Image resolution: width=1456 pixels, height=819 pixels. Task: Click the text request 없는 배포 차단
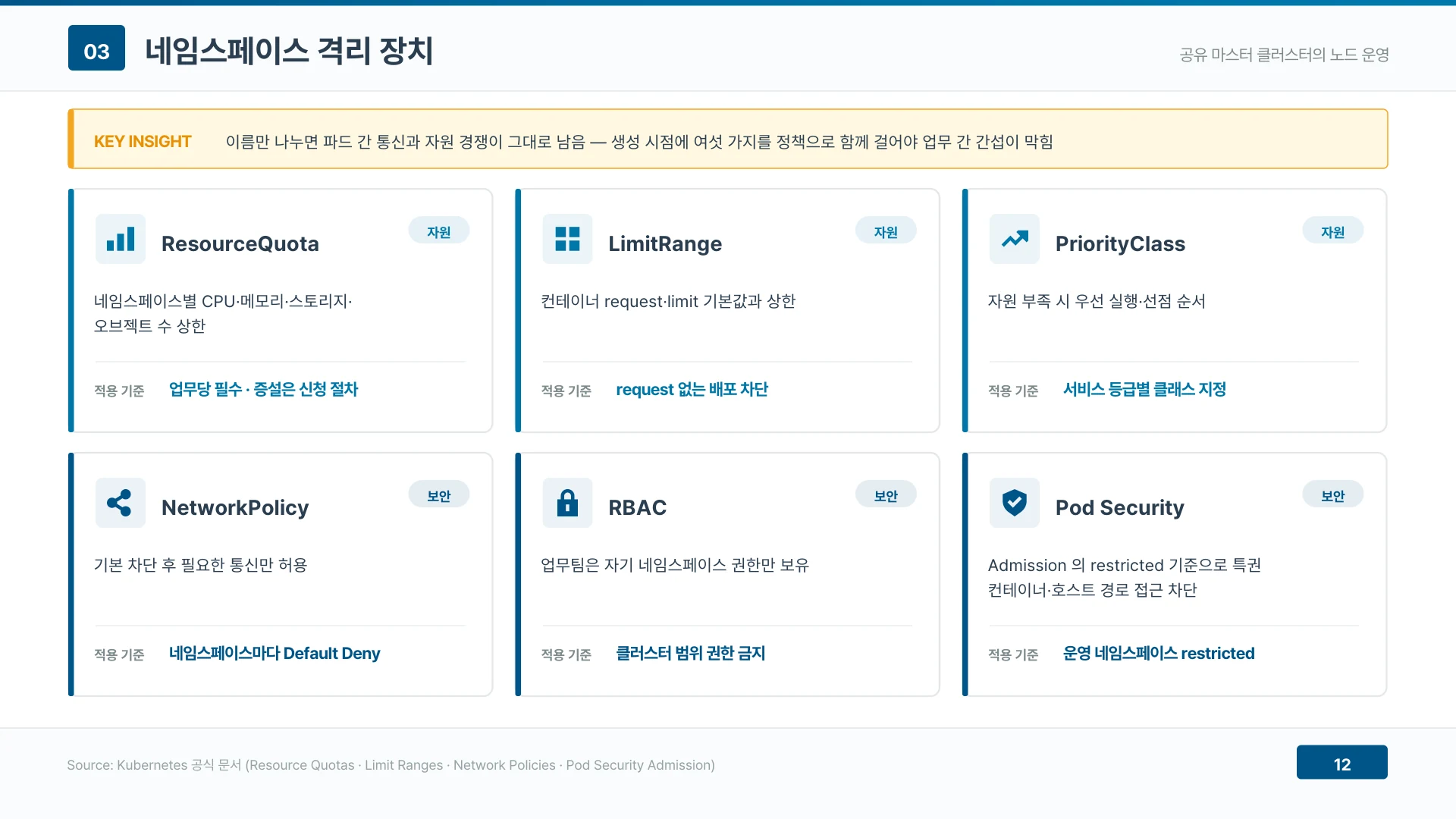pos(692,390)
